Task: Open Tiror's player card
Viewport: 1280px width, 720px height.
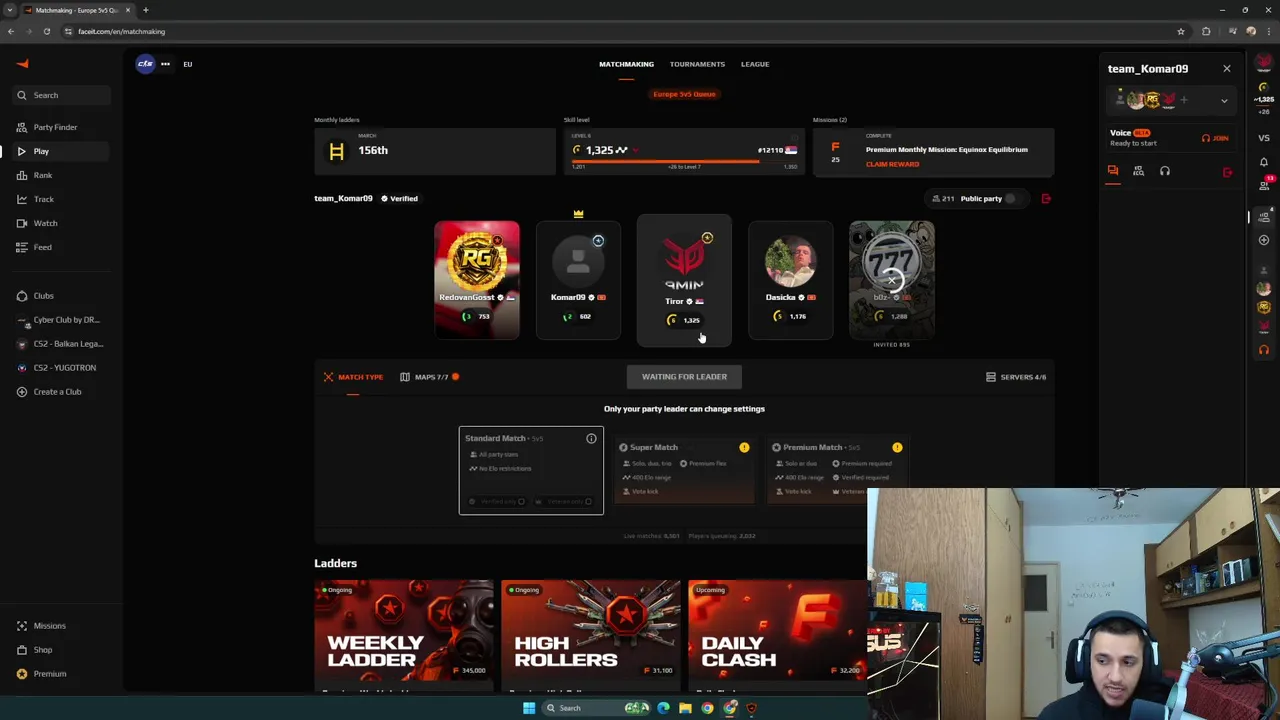Action: (684, 280)
